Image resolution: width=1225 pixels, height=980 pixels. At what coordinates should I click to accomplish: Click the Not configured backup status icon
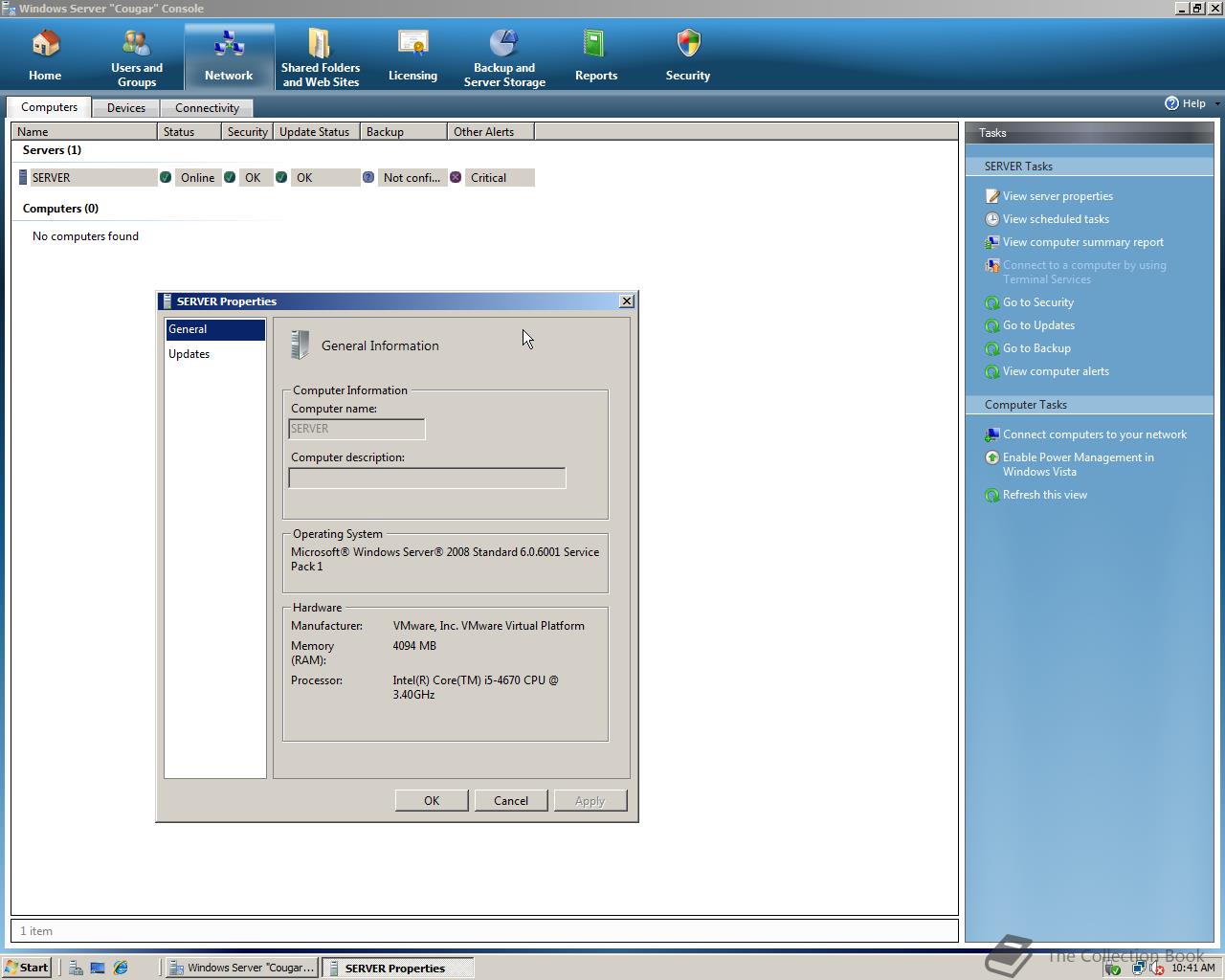coord(368,177)
